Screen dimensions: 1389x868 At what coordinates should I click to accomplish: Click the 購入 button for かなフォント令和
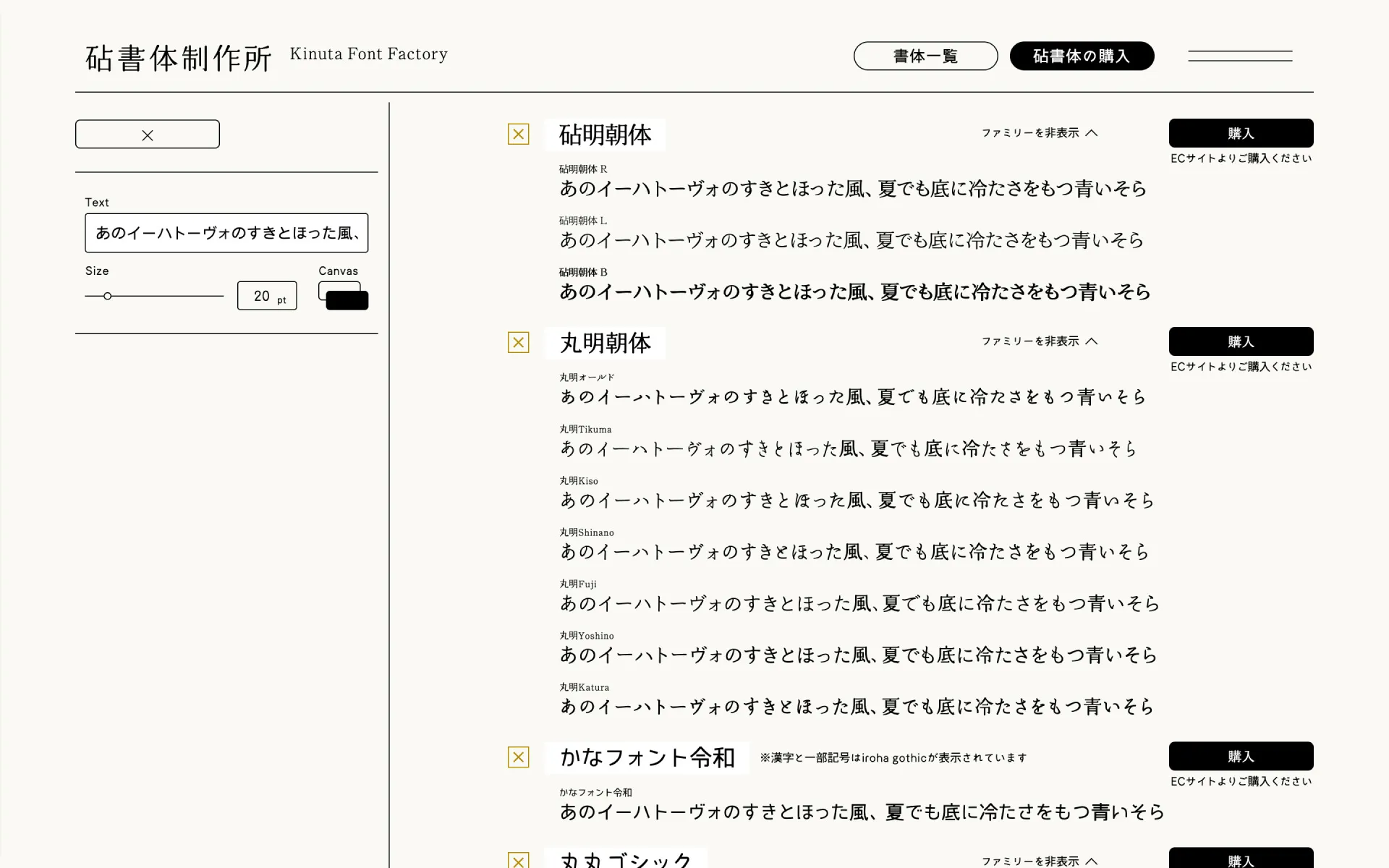tap(1241, 756)
